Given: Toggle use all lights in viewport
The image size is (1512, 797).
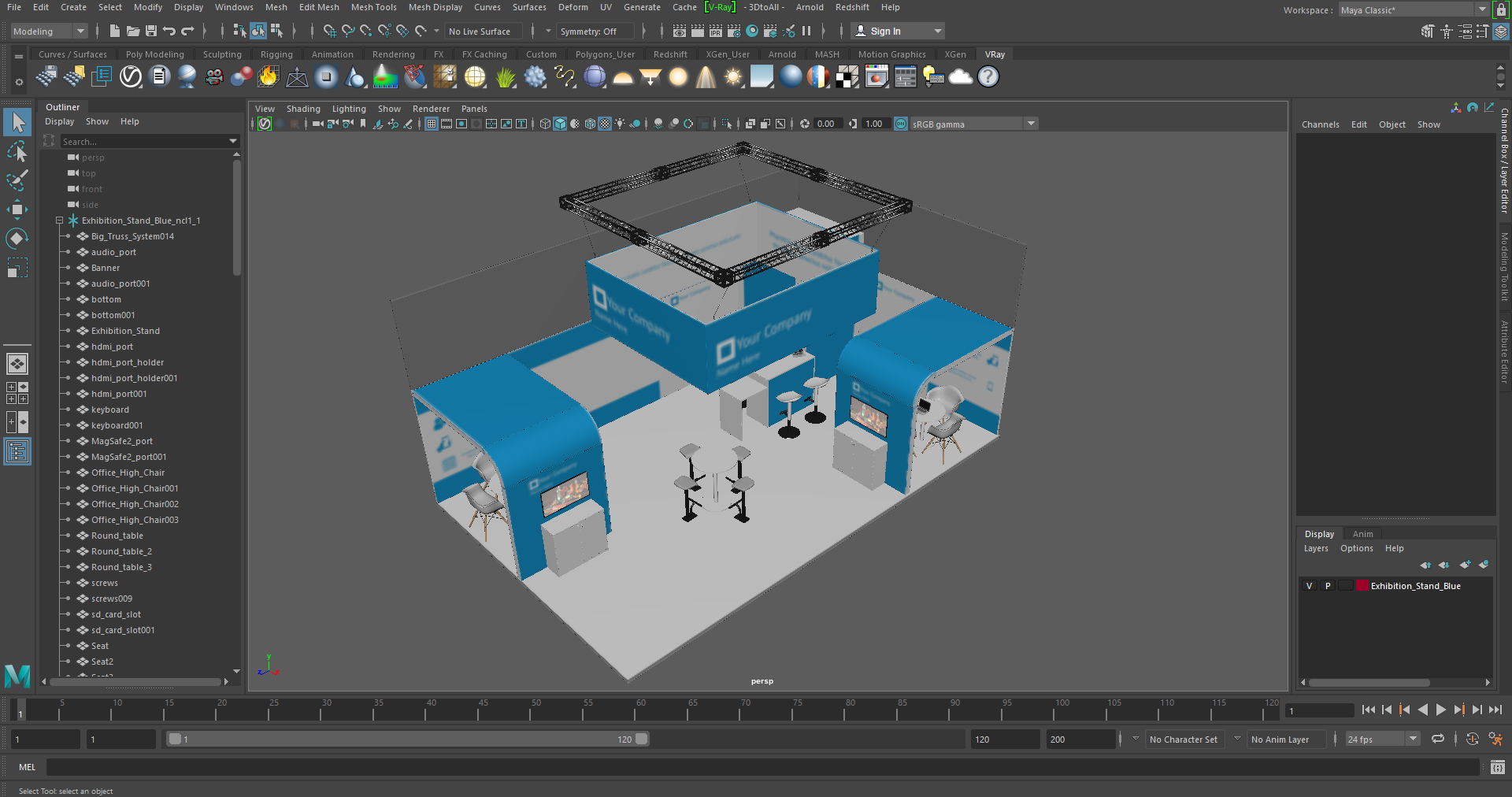Looking at the screenshot, I should tap(620, 124).
